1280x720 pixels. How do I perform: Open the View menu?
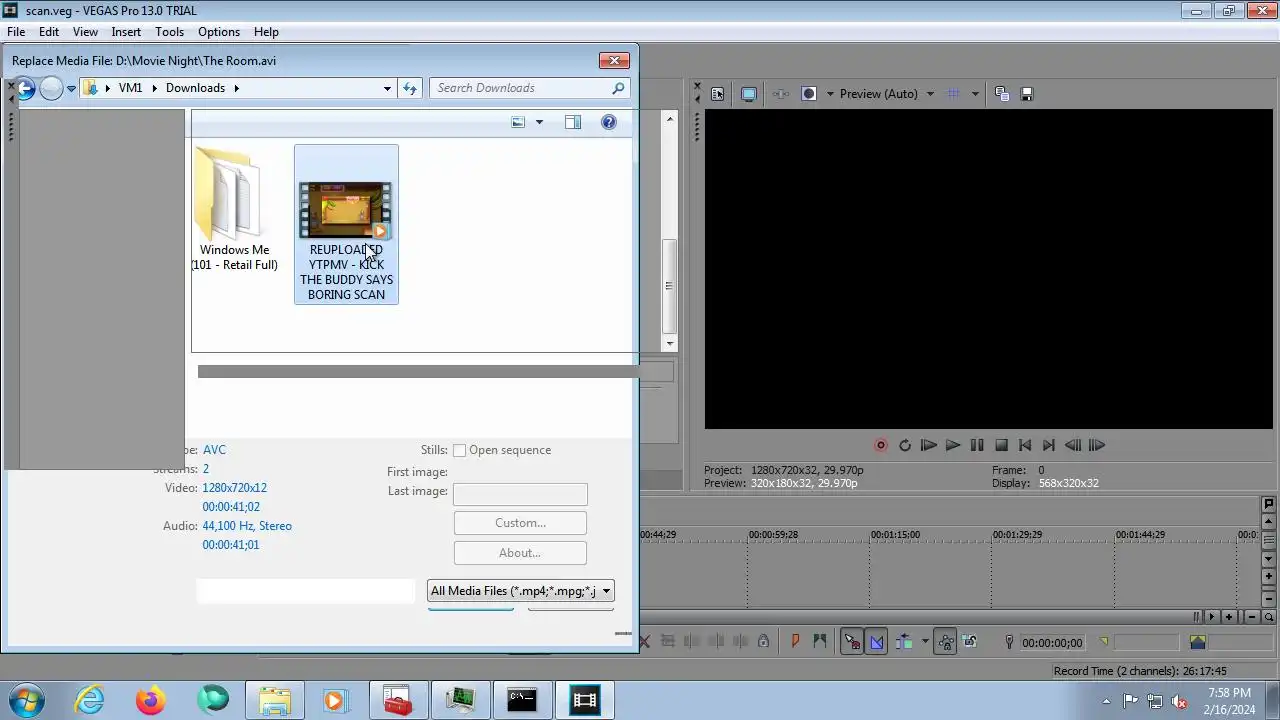click(85, 32)
